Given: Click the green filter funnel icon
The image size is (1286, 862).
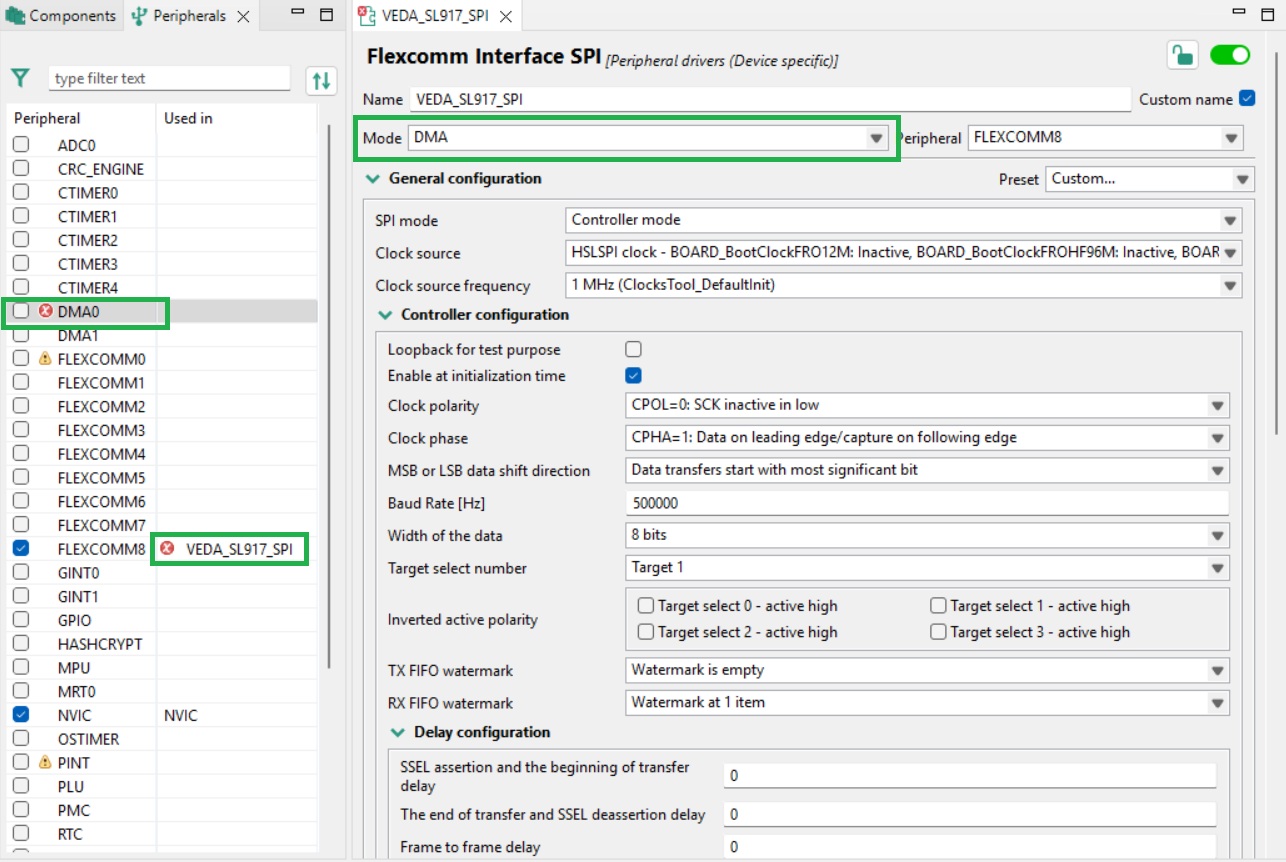Looking at the screenshot, I should [20, 78].
